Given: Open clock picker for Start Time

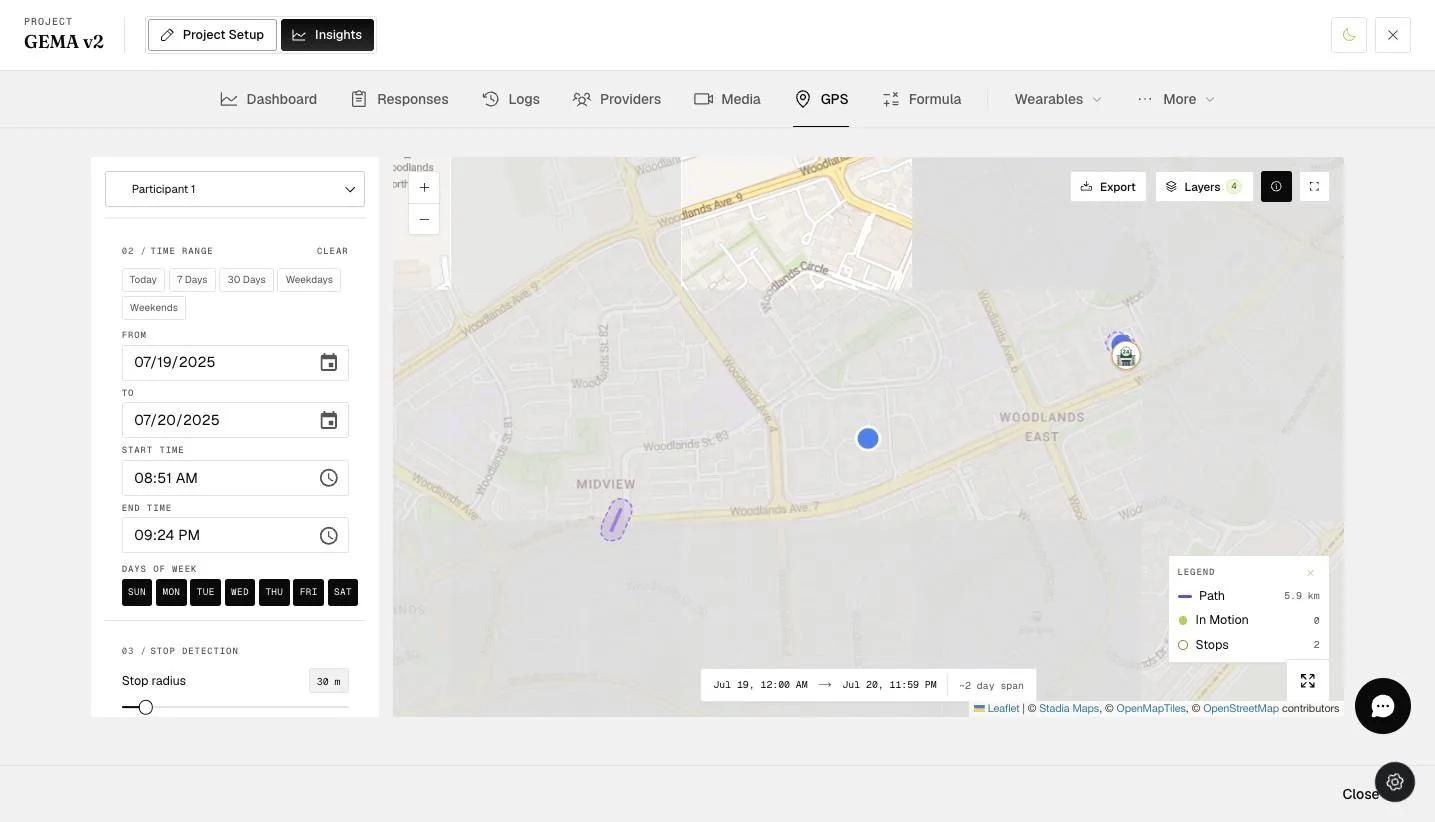Looking at the screenshot, I should 328,478.
